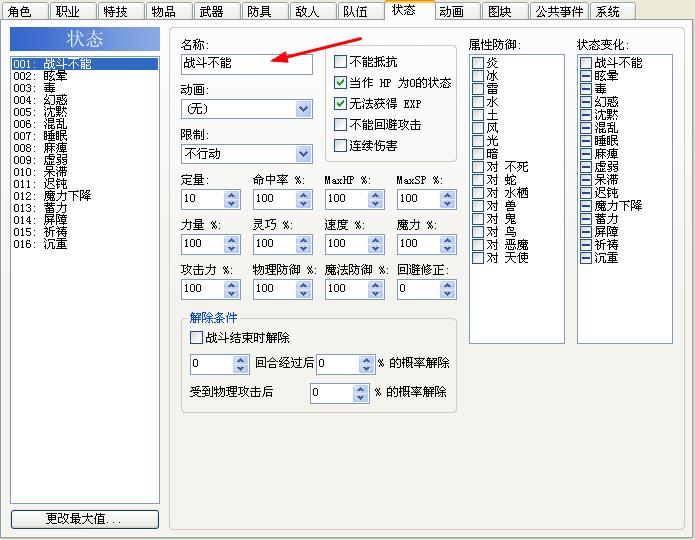This screenshot has width=695, height=540.
Task: Select 001: 战斗不能 in the state list
Action: (85, 64)
